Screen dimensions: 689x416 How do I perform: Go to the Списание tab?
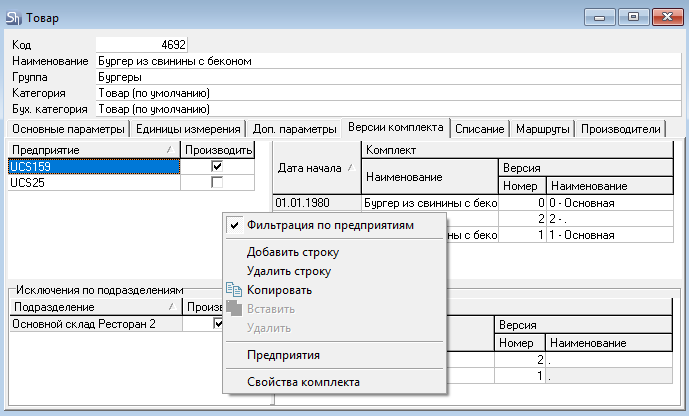[x=479, y=129]
